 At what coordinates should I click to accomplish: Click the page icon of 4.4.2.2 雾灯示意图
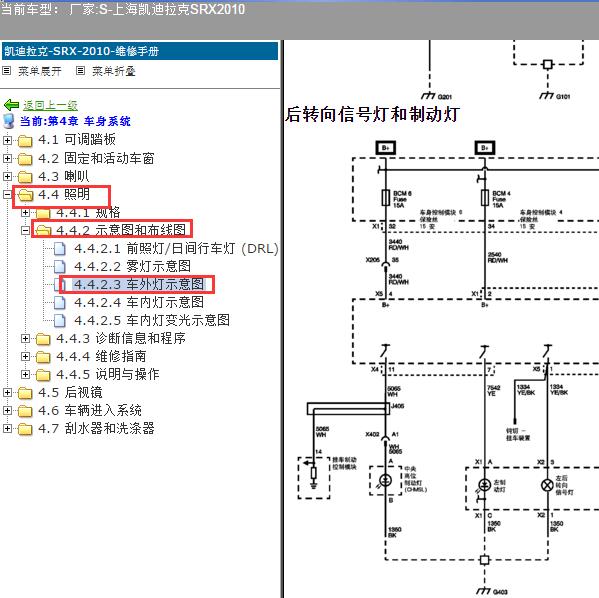point(60,267)
